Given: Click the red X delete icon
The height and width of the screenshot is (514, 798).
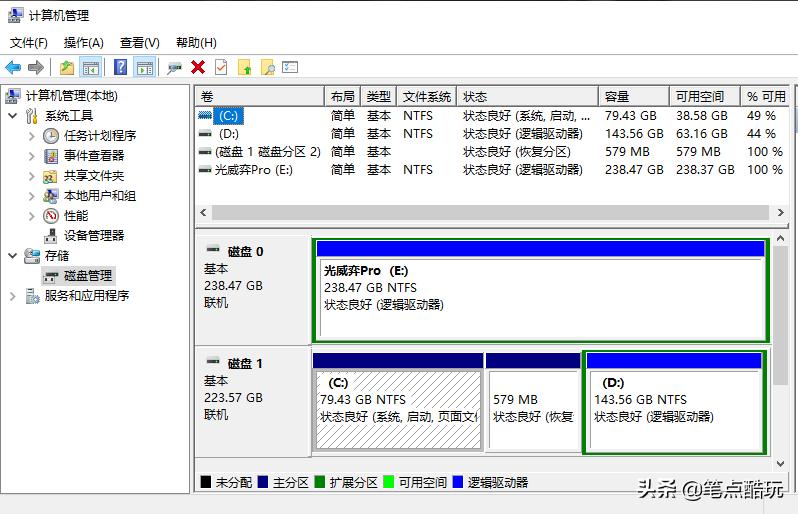Looking at the screenshot, I should (x=198, y=67).
